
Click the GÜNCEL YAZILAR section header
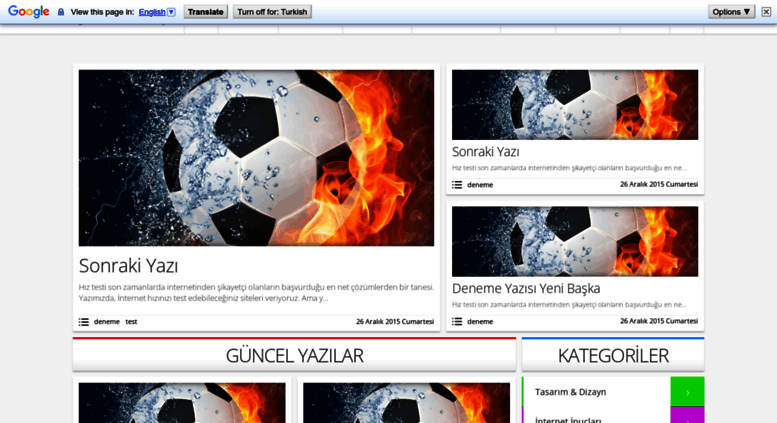[x=294, y=355]
